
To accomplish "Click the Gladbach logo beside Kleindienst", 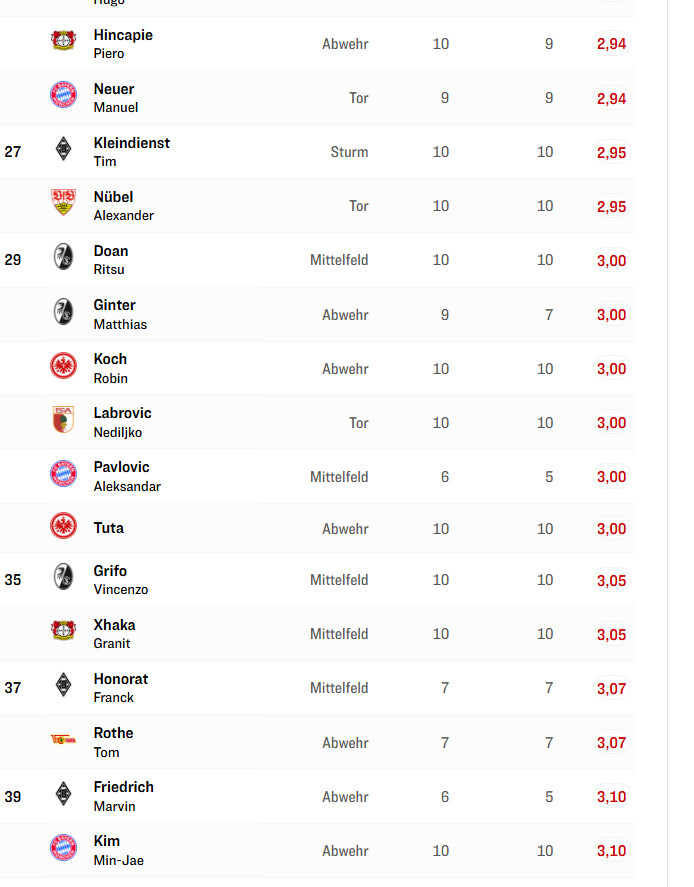I will coord(63,149).
